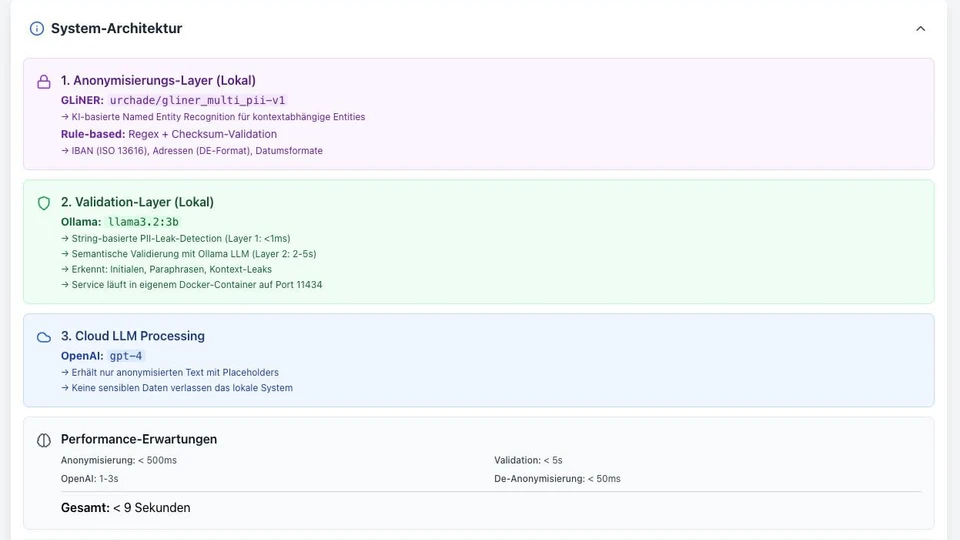This screenshot has width=960, height=540.
Task: Select the "3. Cloud LLM Processing" heading
Action: click(132, 336)
